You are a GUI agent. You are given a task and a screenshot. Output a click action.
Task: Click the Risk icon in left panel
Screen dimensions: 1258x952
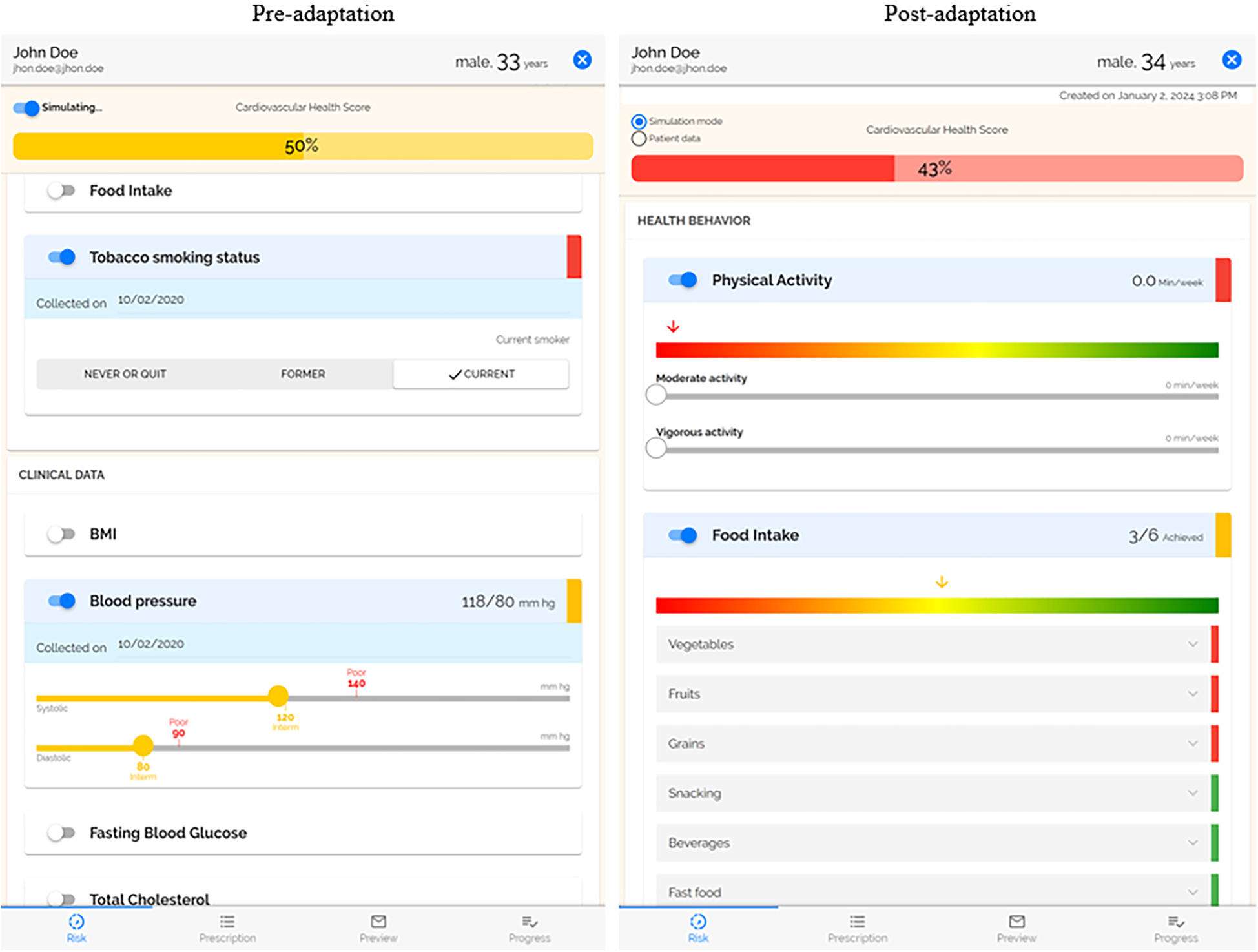76,922
